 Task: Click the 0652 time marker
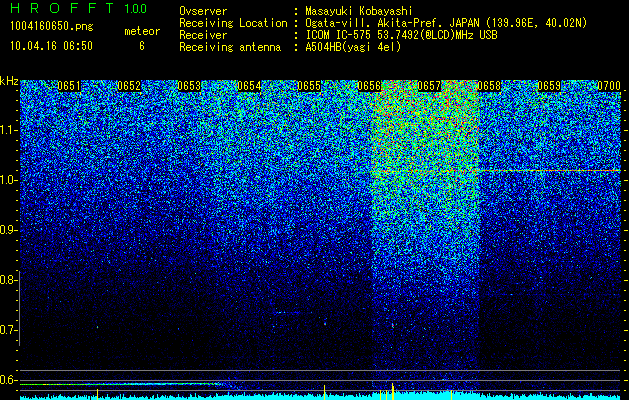click(129, 86)
